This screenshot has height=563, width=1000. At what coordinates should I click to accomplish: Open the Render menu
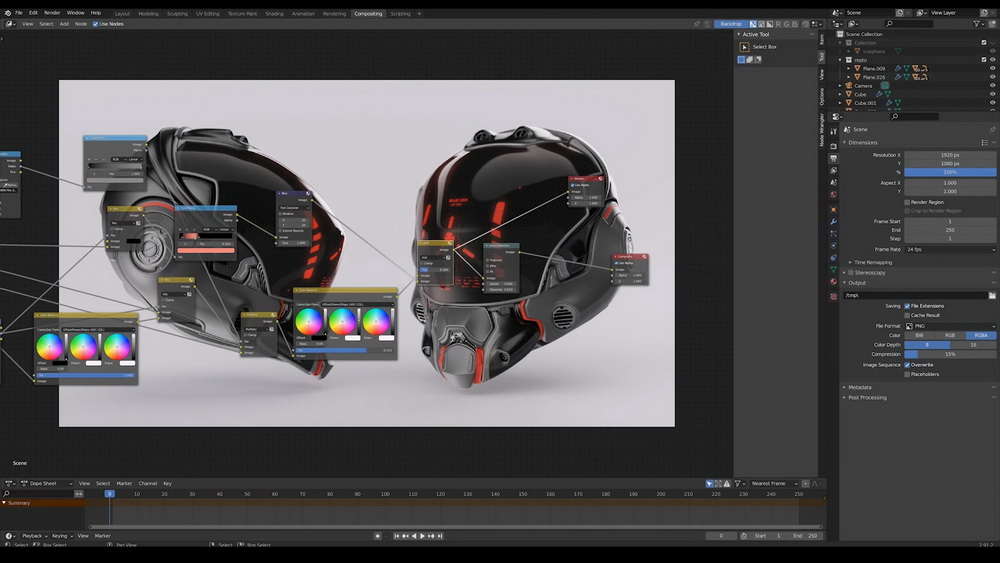click(52, 13)
